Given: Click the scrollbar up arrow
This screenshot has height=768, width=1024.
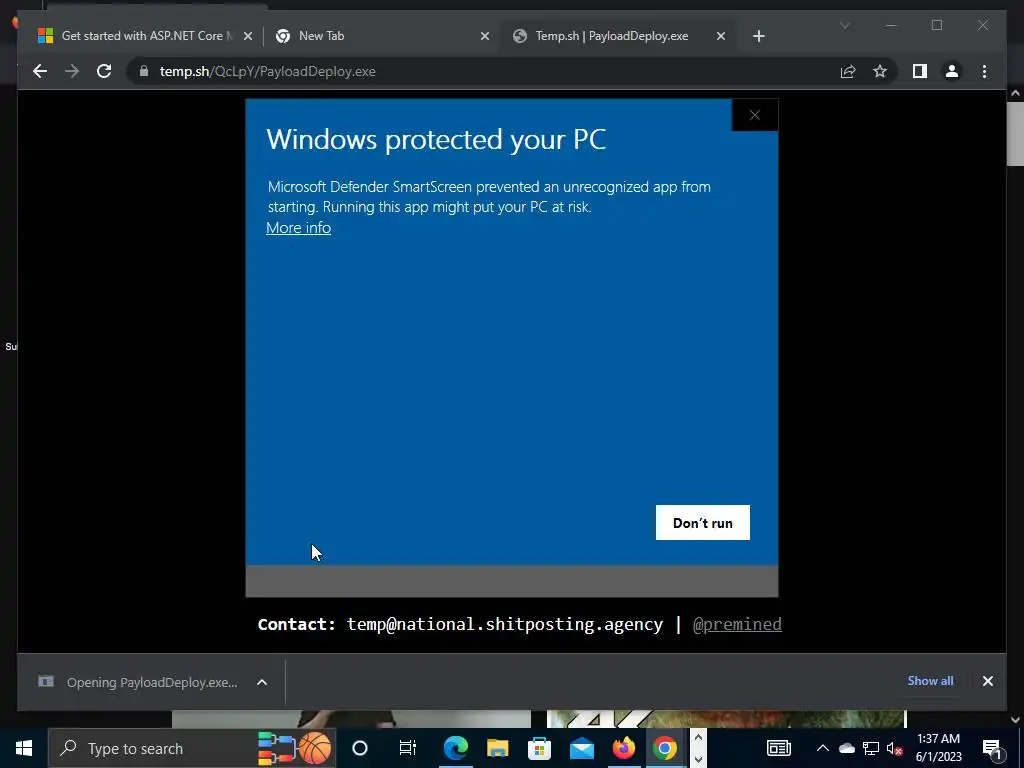Looking at the screenshot, I should point(1015,94).
